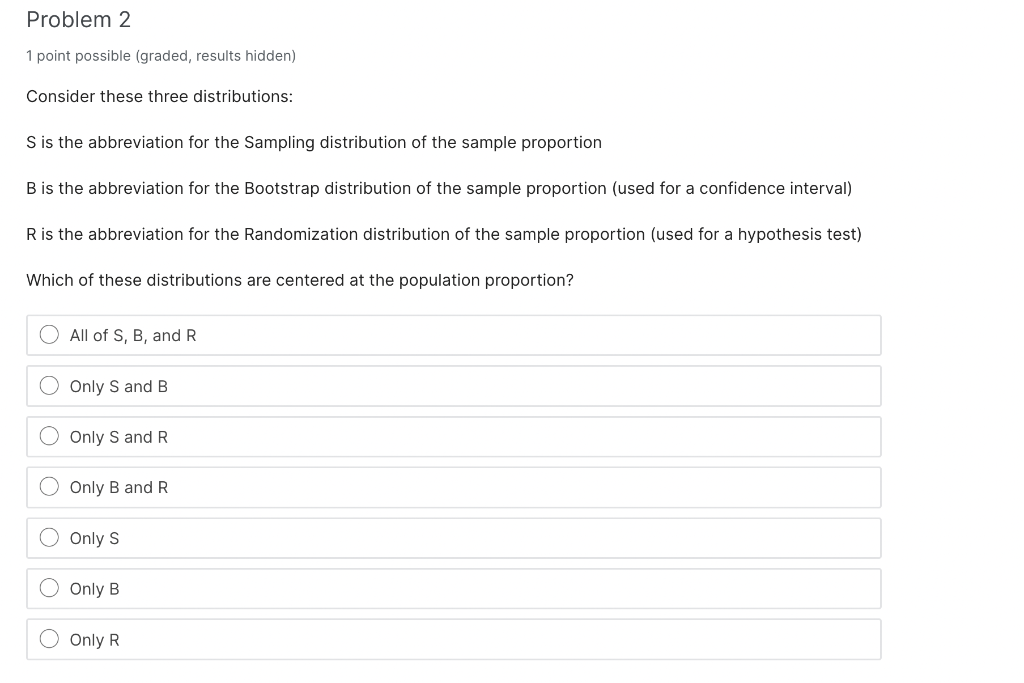1024x683 pixels.
Task: Select the 'Only S and B' radio button
Action: pos(49,385)
